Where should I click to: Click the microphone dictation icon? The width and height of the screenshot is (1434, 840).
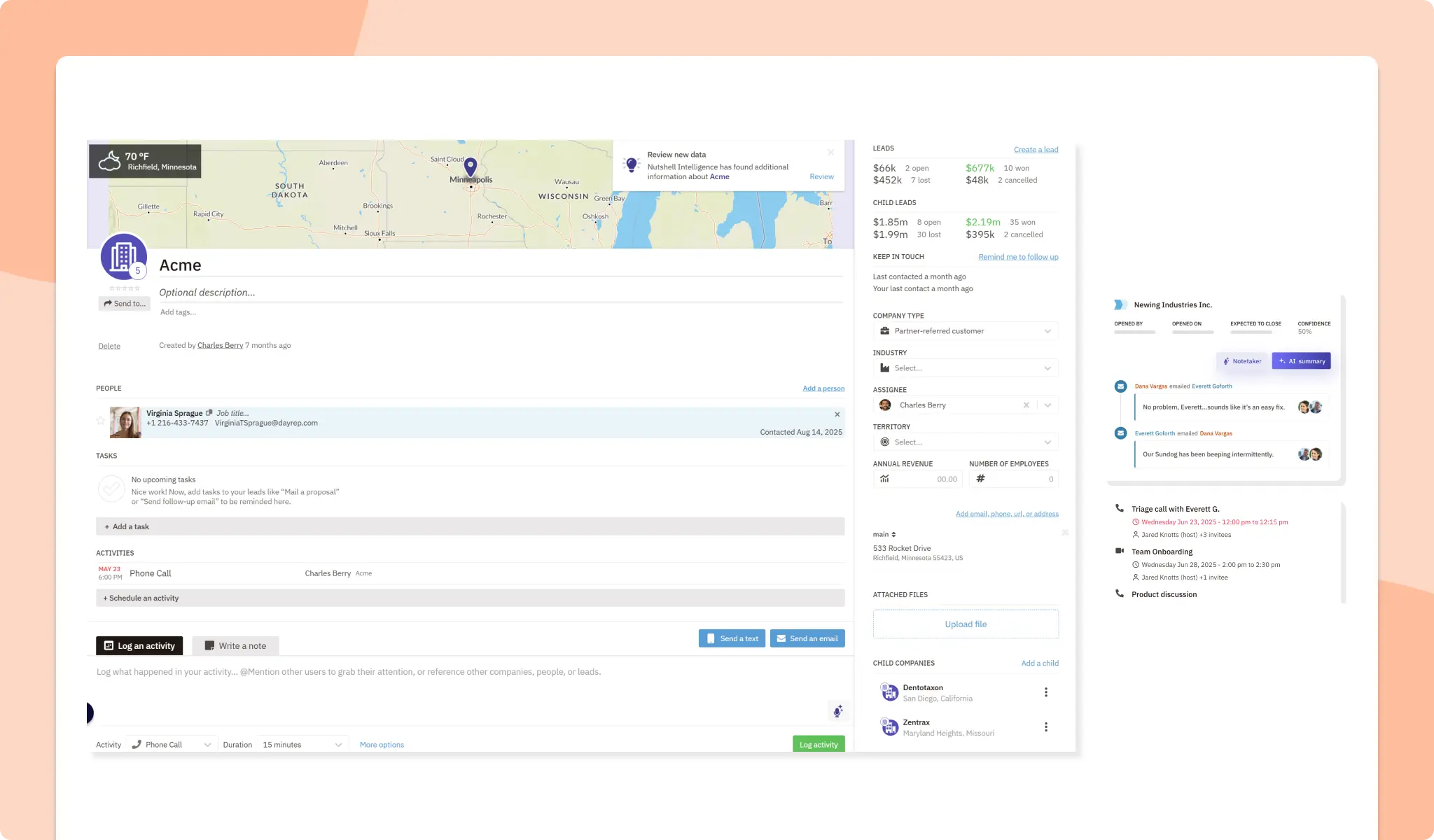point(837,712)
